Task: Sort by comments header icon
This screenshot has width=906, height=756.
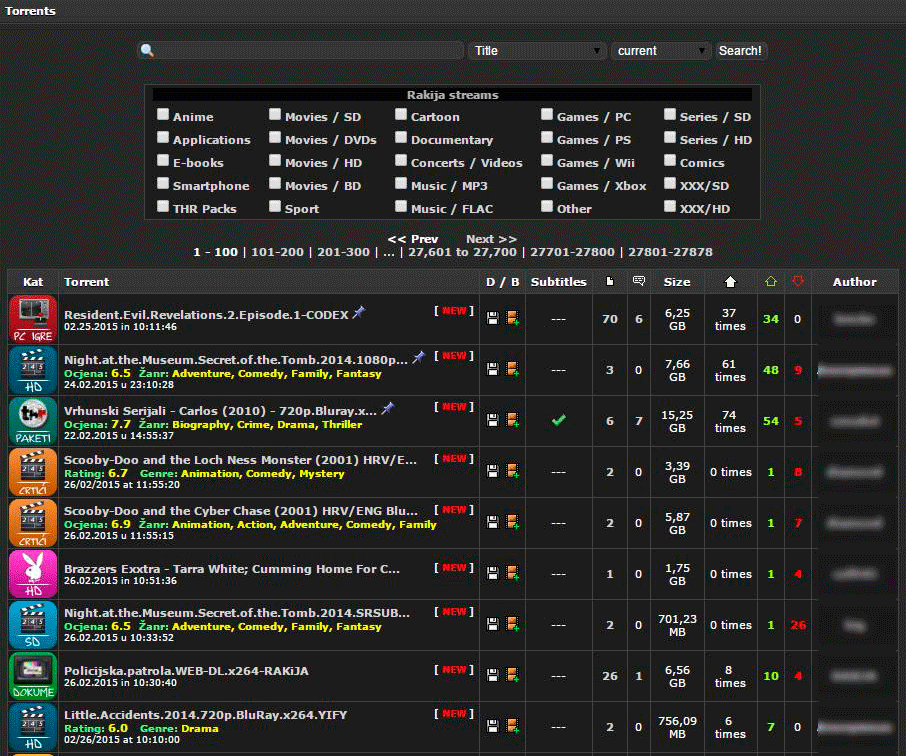Action: coord(638,281)
